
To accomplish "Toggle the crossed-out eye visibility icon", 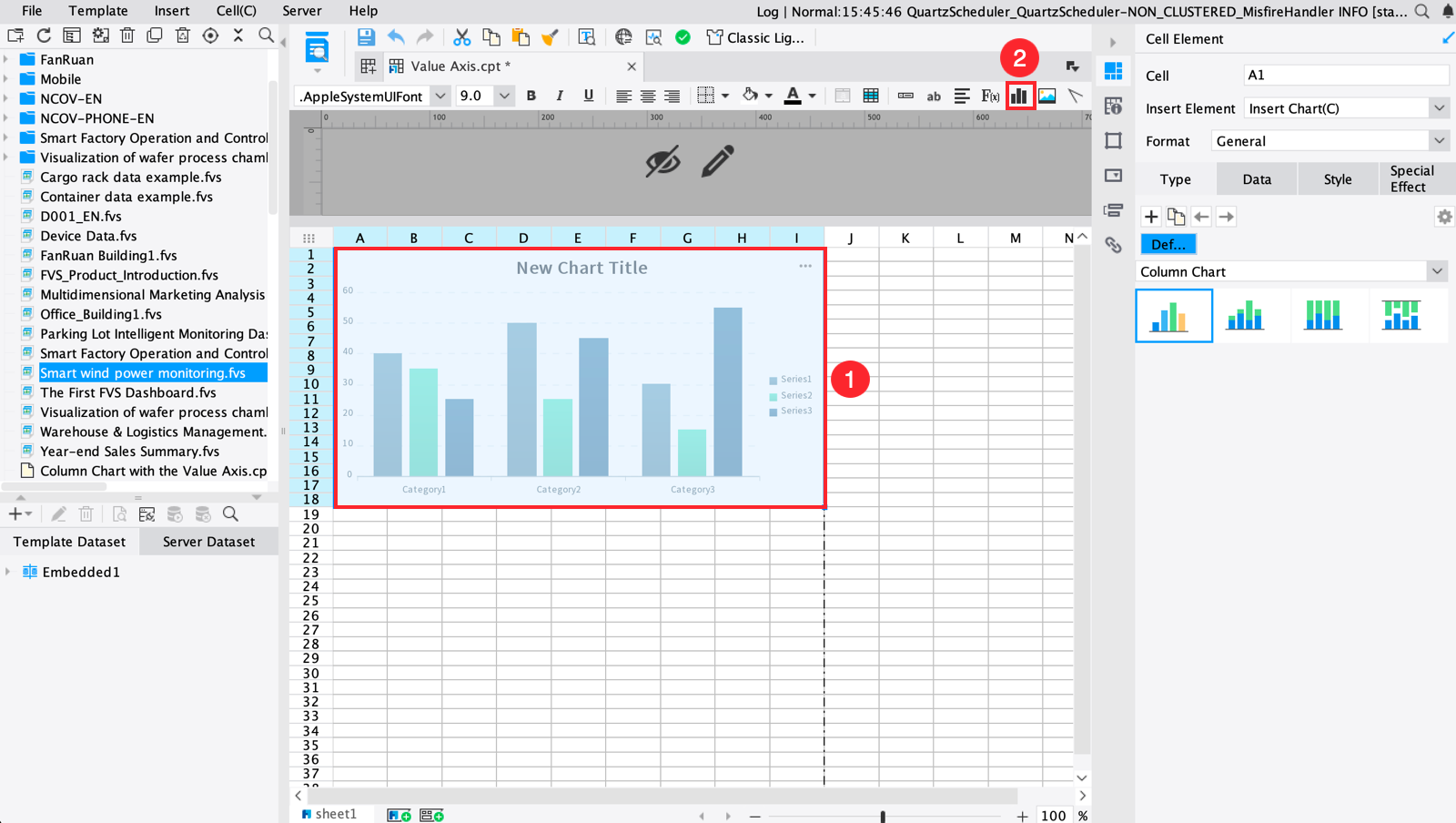I will pos(662,162).
